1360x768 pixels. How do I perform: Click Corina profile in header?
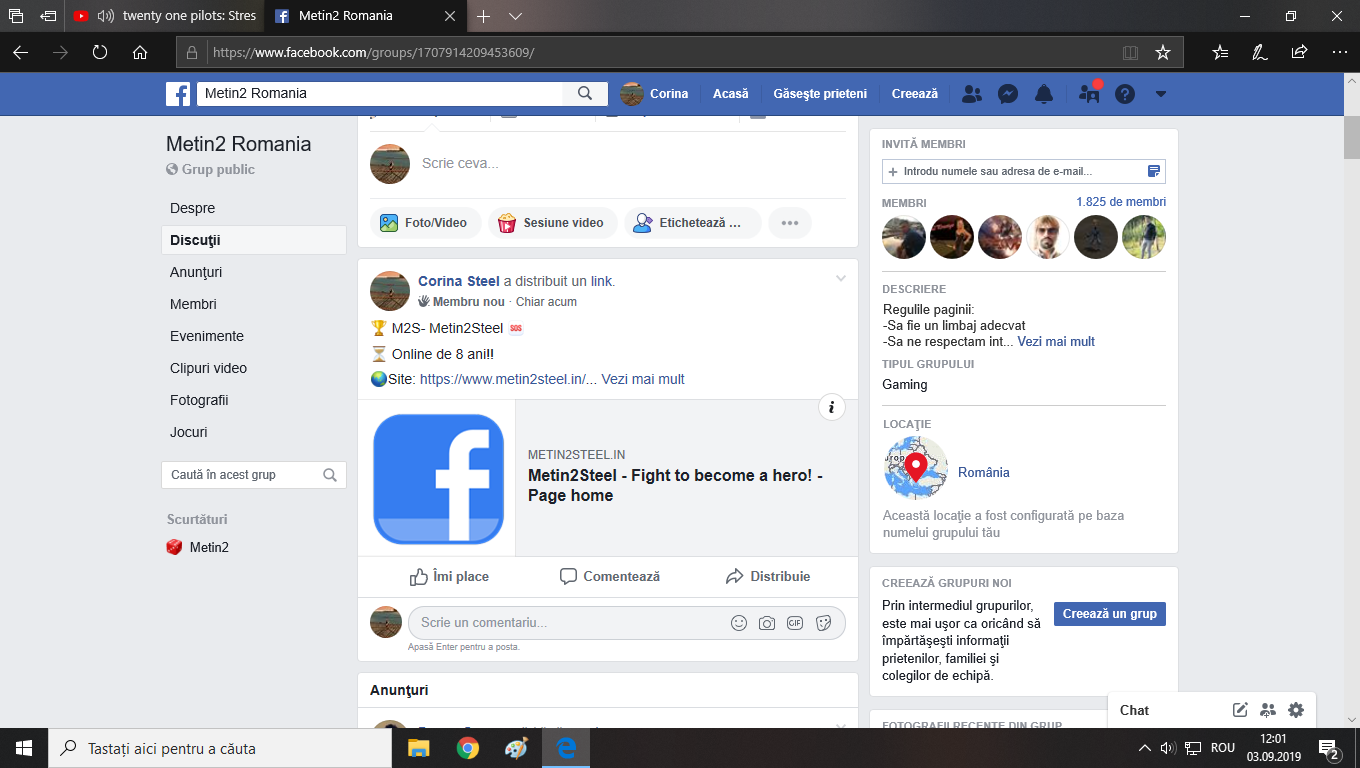coord(655,94)
